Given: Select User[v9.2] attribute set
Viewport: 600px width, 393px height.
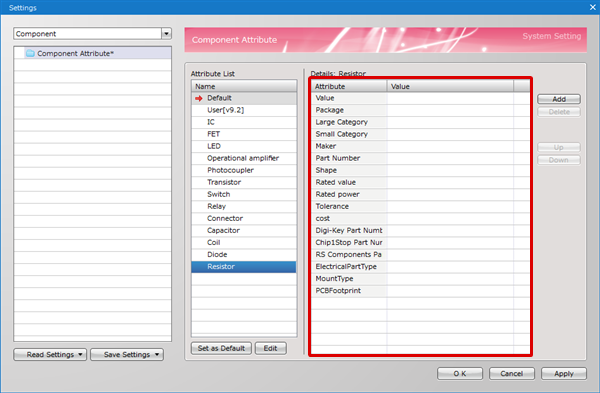Looking at the screenshot, I should tap(244, 110).
